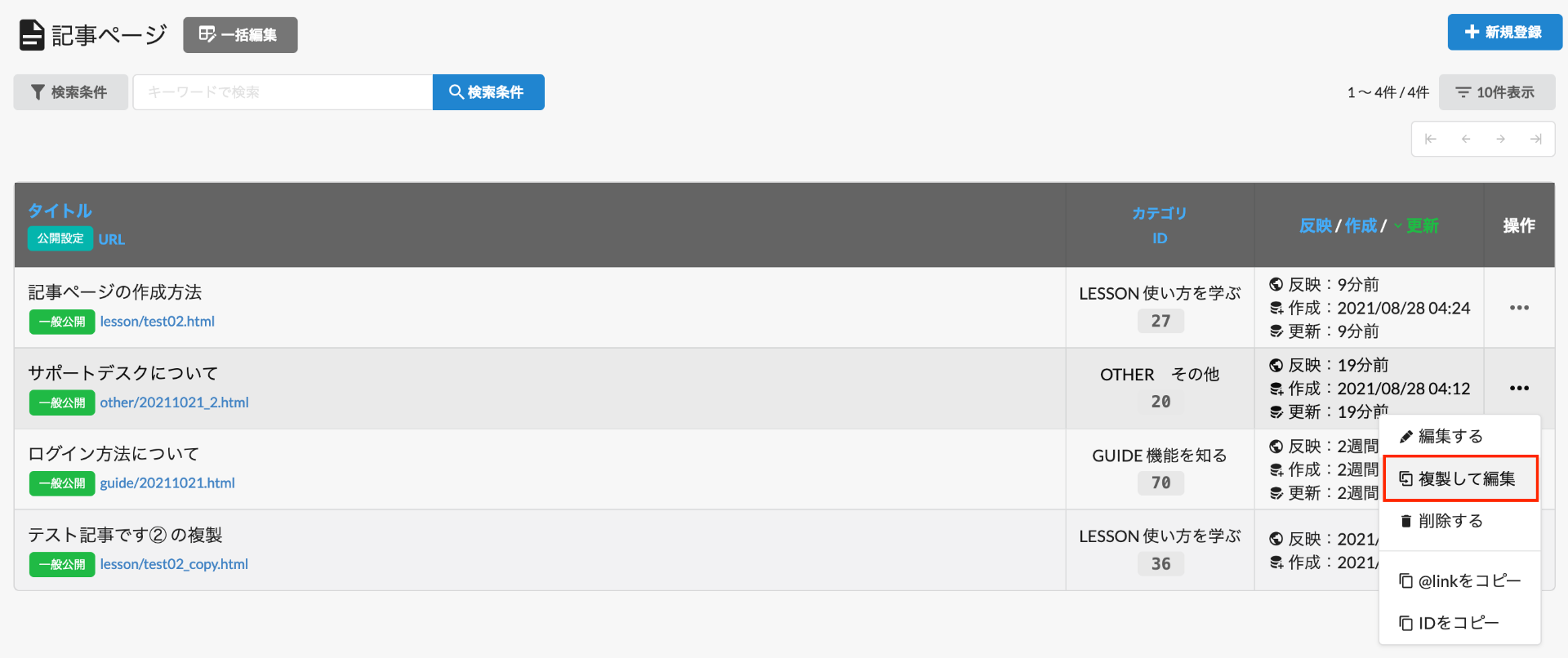Viewport: 1568px width, 658px height.
Task: Click the three-dot menu for 記事ページの作成方法
Action: point(1519,308)
